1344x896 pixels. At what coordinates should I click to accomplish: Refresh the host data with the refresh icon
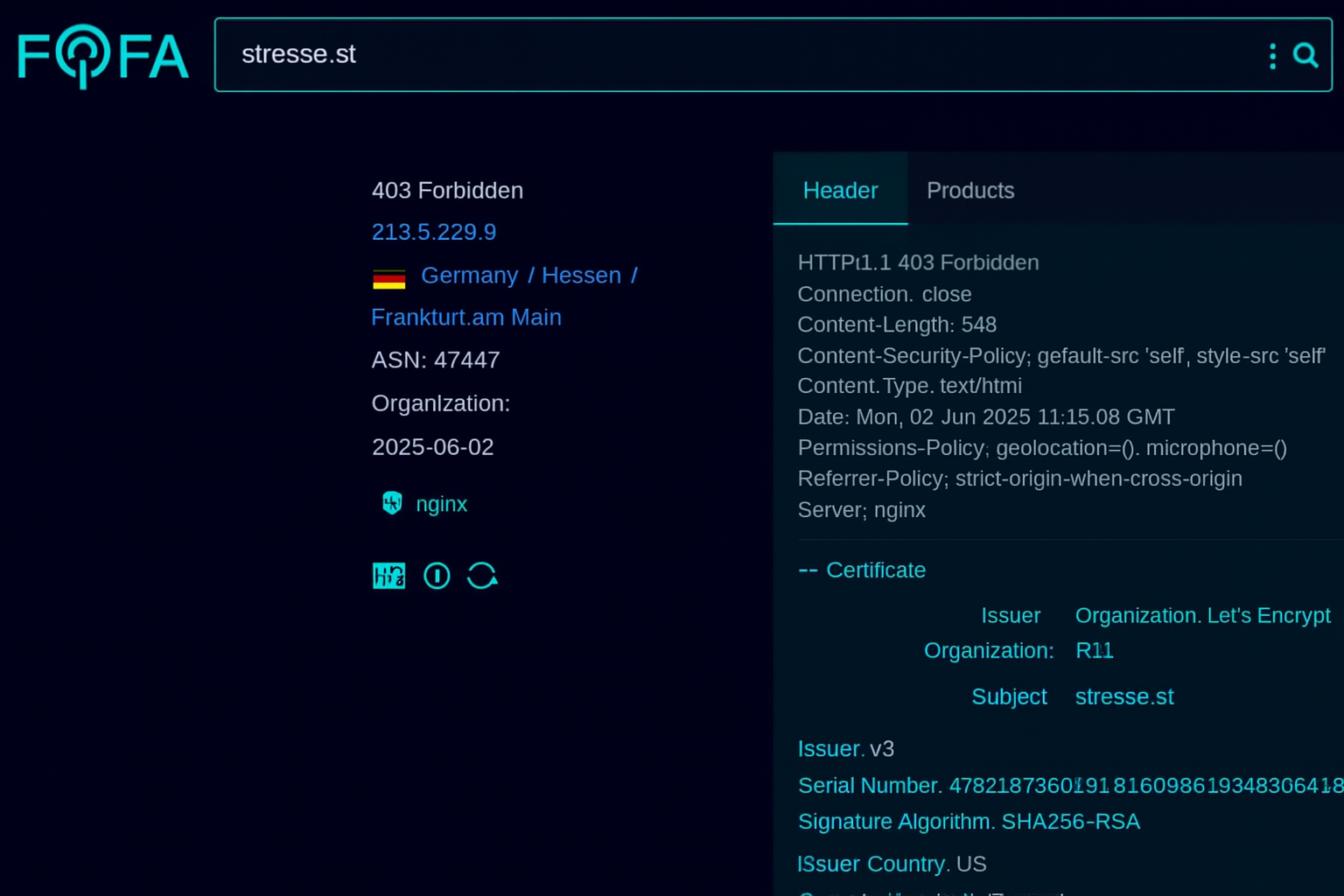[481, 575]
